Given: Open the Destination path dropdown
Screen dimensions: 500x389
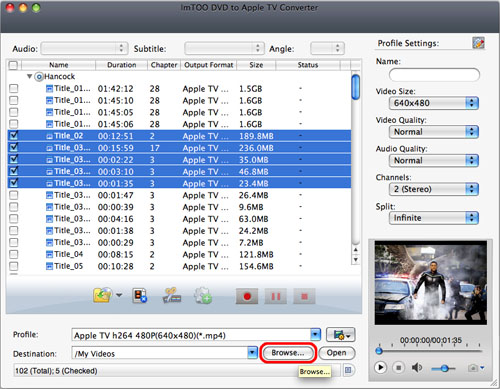Looking at the screenshot, I should coord(253,353).
